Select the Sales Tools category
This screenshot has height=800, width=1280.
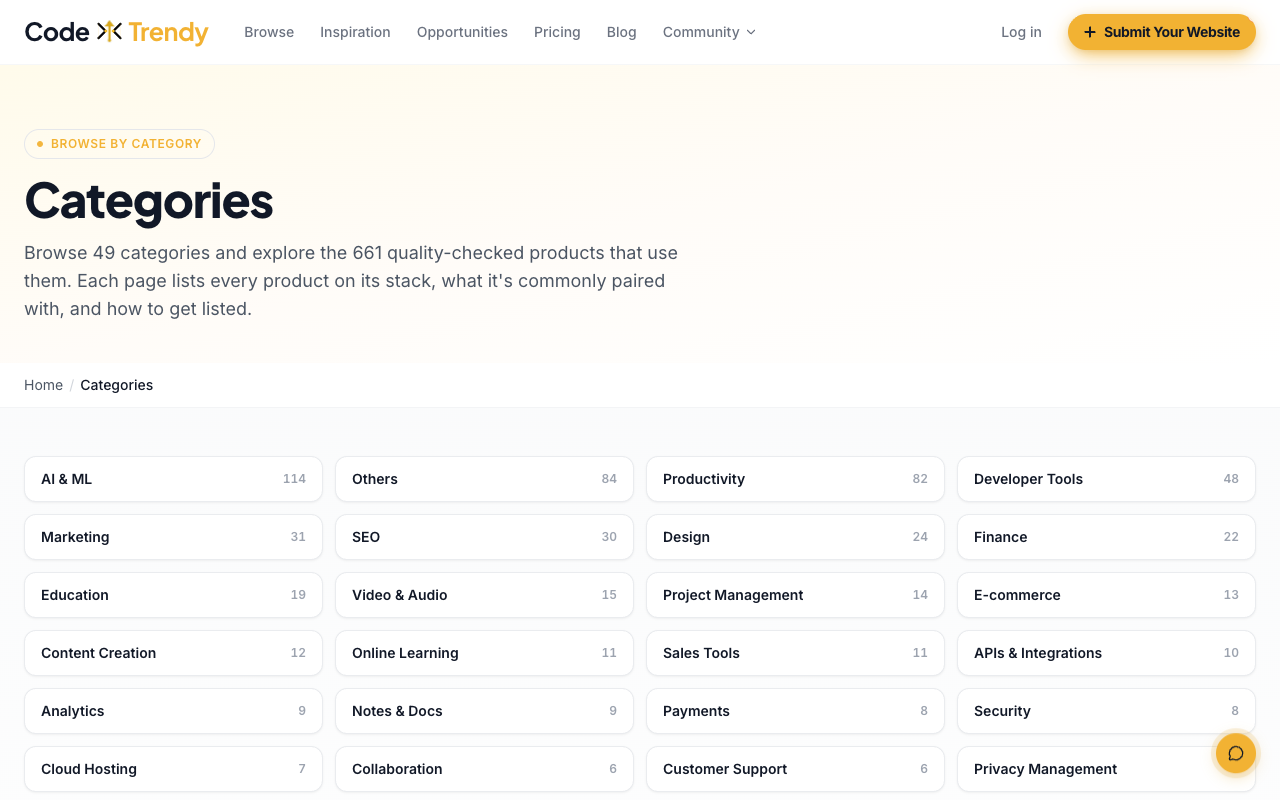[x=795, y=653]
